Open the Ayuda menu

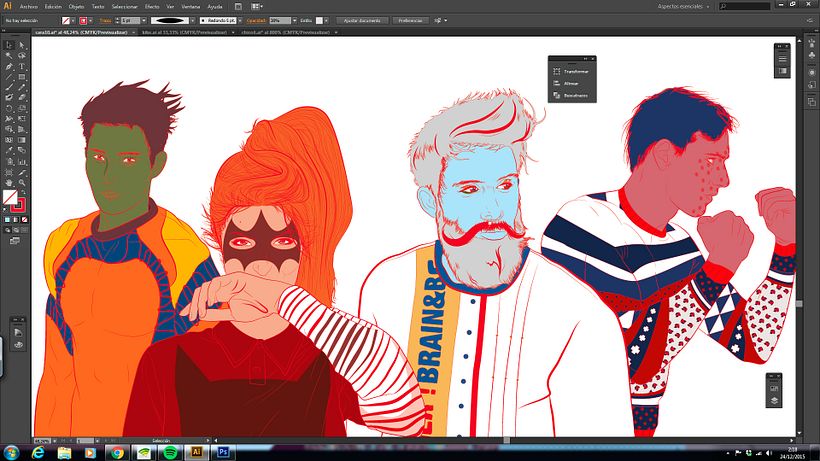point(215,7)
